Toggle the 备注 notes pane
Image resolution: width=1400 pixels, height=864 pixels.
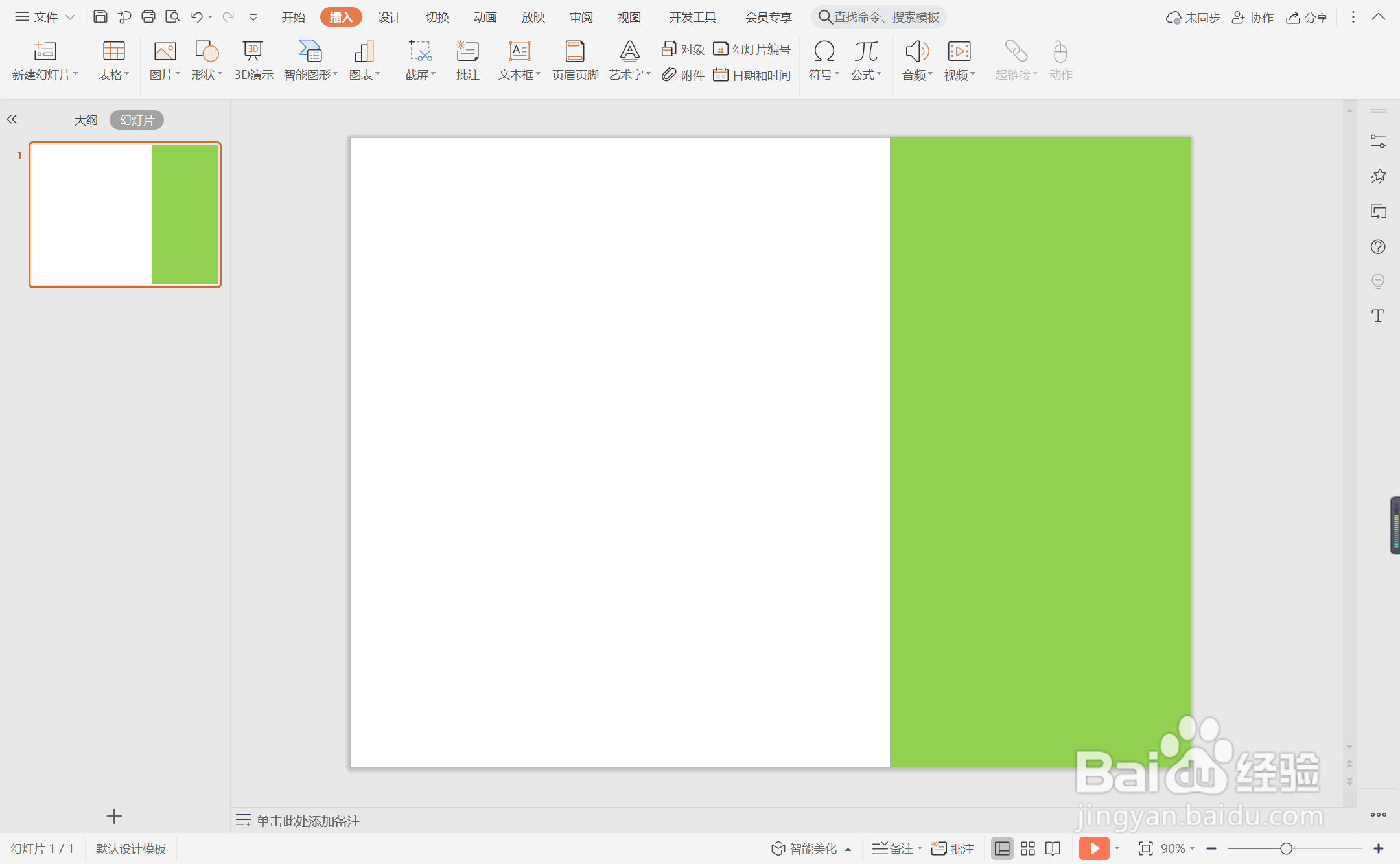pos(894,848)
